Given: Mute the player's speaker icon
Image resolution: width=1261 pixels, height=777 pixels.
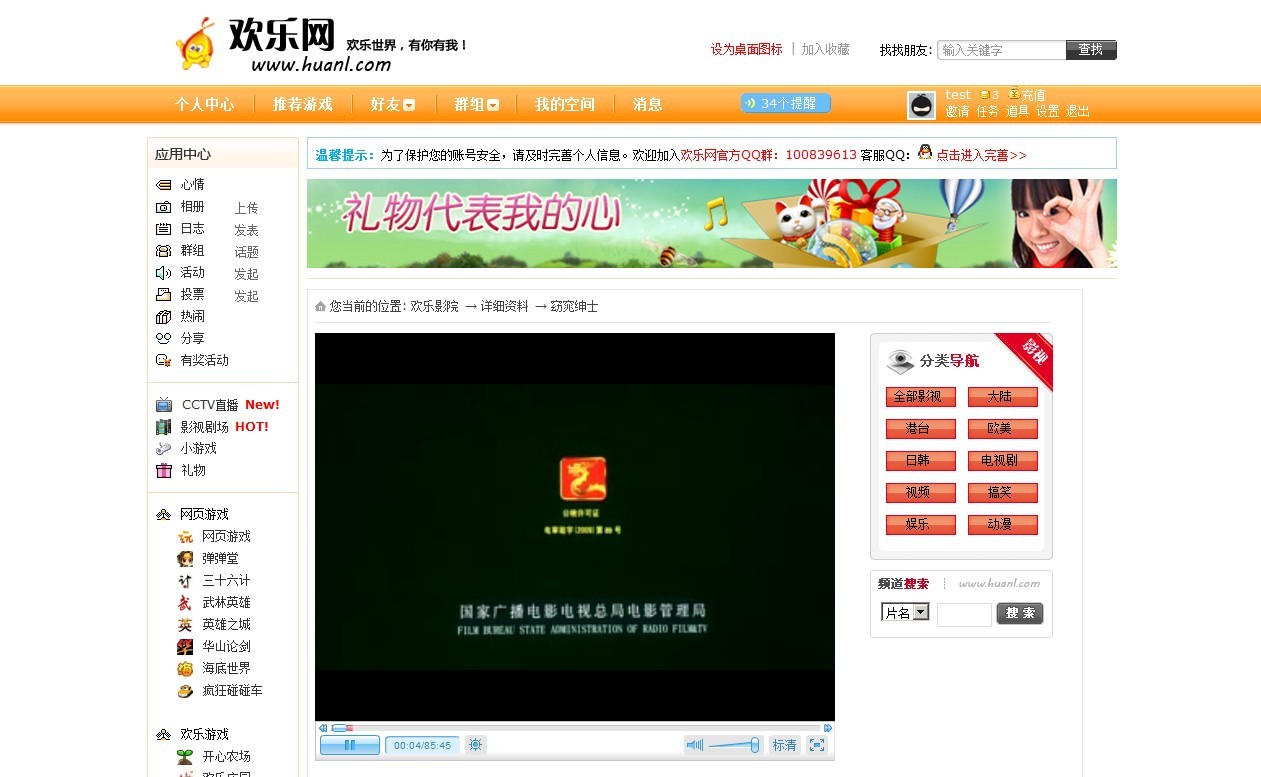Looking at the screenshot, I should [x=694, y=745].
